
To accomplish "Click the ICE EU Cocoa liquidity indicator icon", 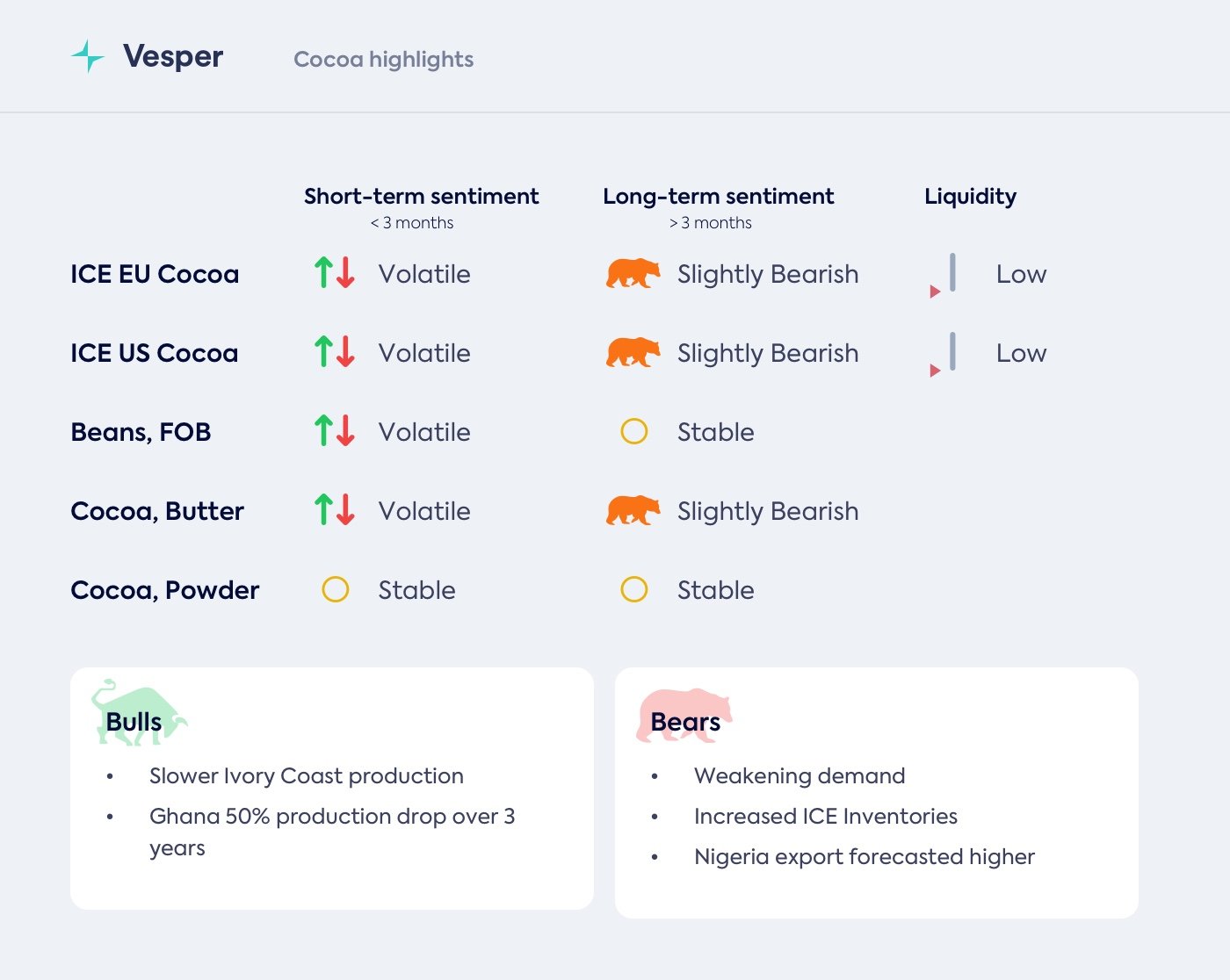I will (944, 275).
